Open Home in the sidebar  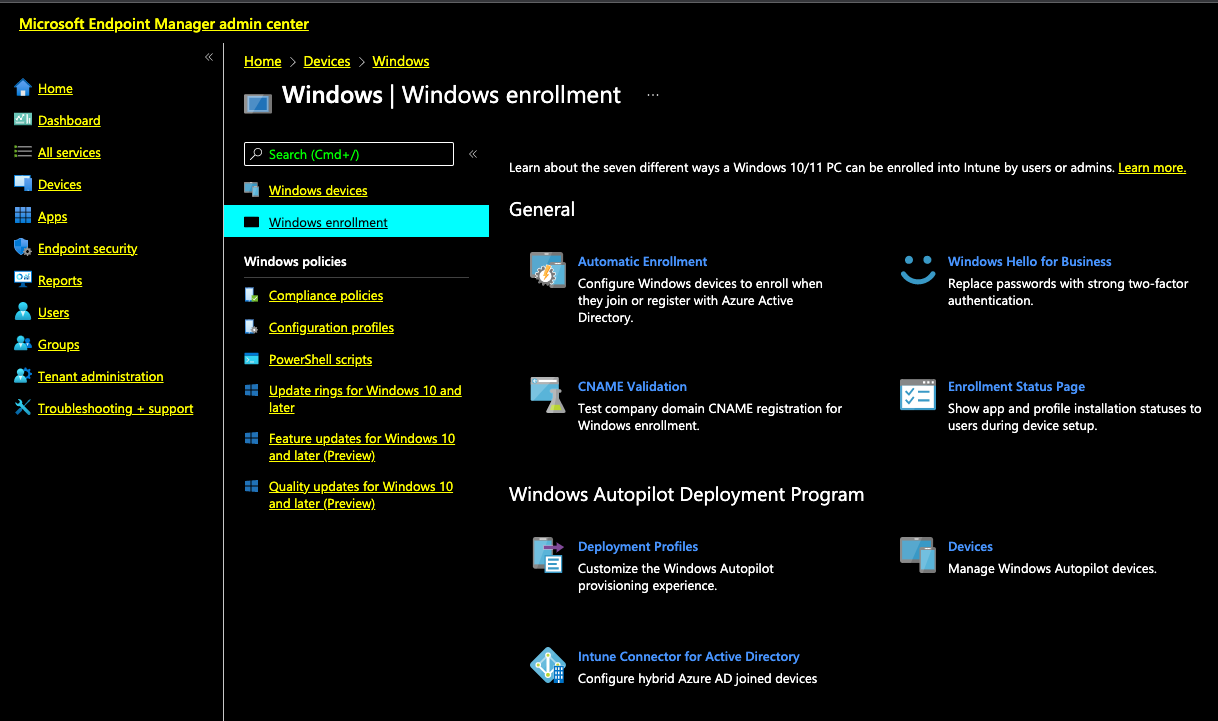(x=55, y=88)
